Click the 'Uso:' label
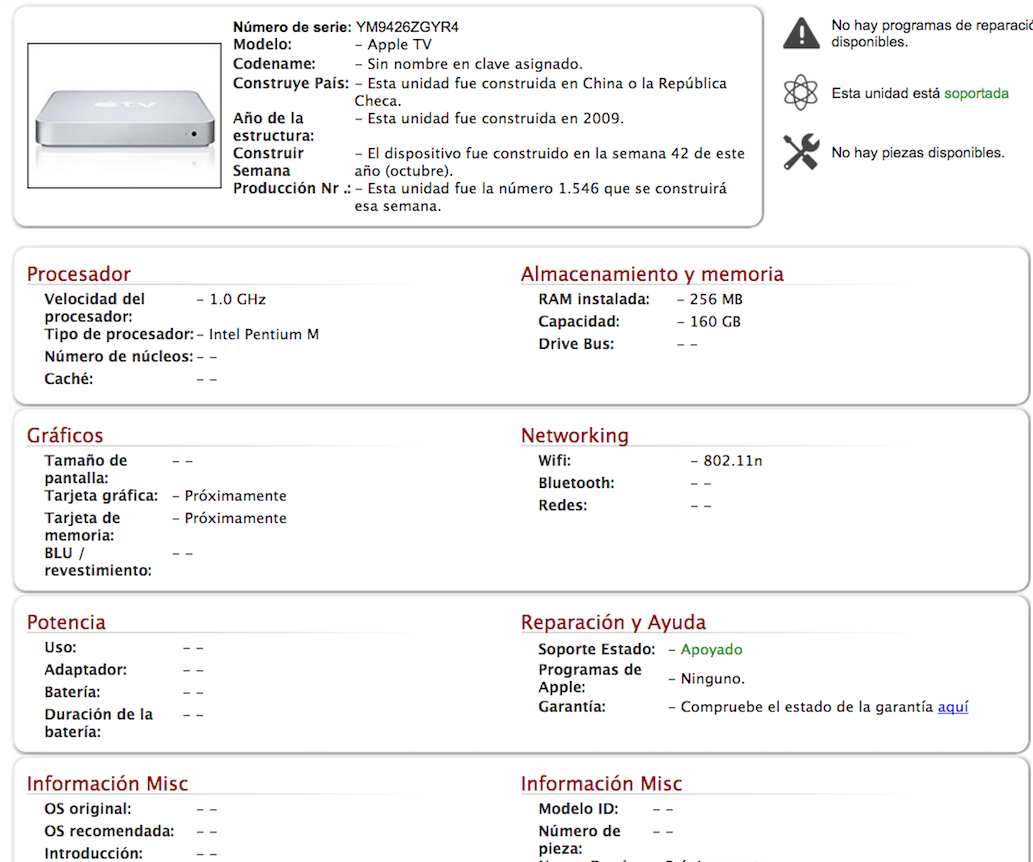Screen dimensions: 1033x862 [60, 648]
